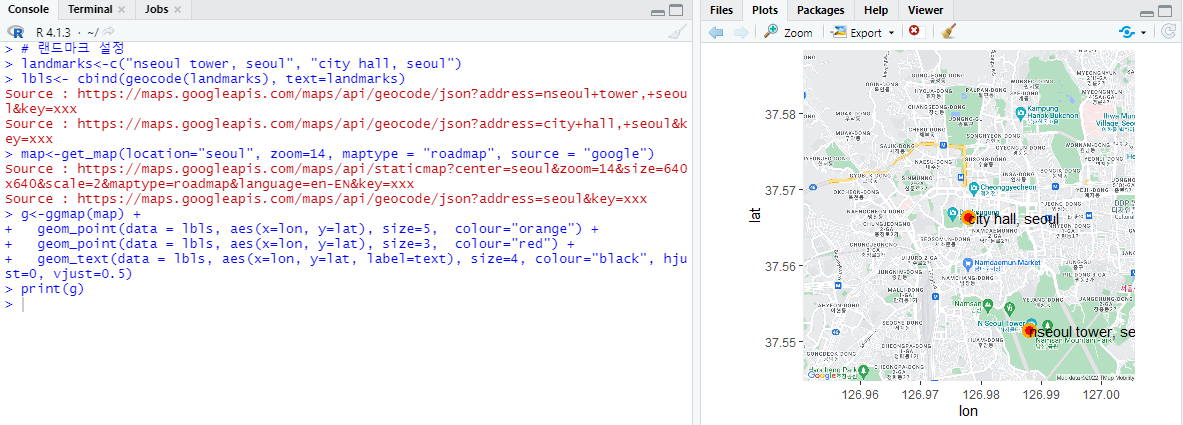1183x425 pixels.
Task: Click the 'lat' axis title
Action: (x=755, y=215)
